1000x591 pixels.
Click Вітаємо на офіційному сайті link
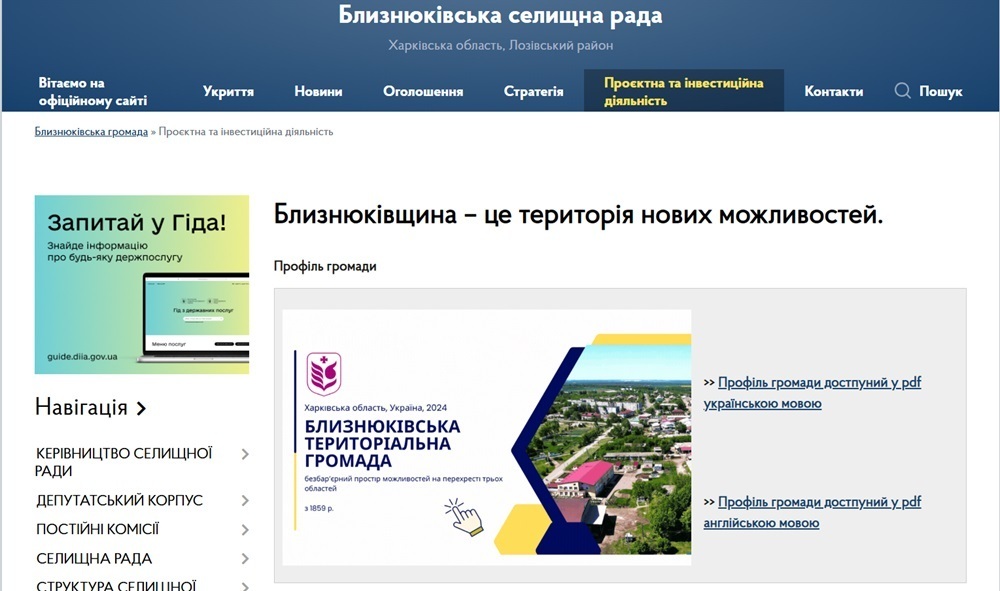[x=93, y=91]
